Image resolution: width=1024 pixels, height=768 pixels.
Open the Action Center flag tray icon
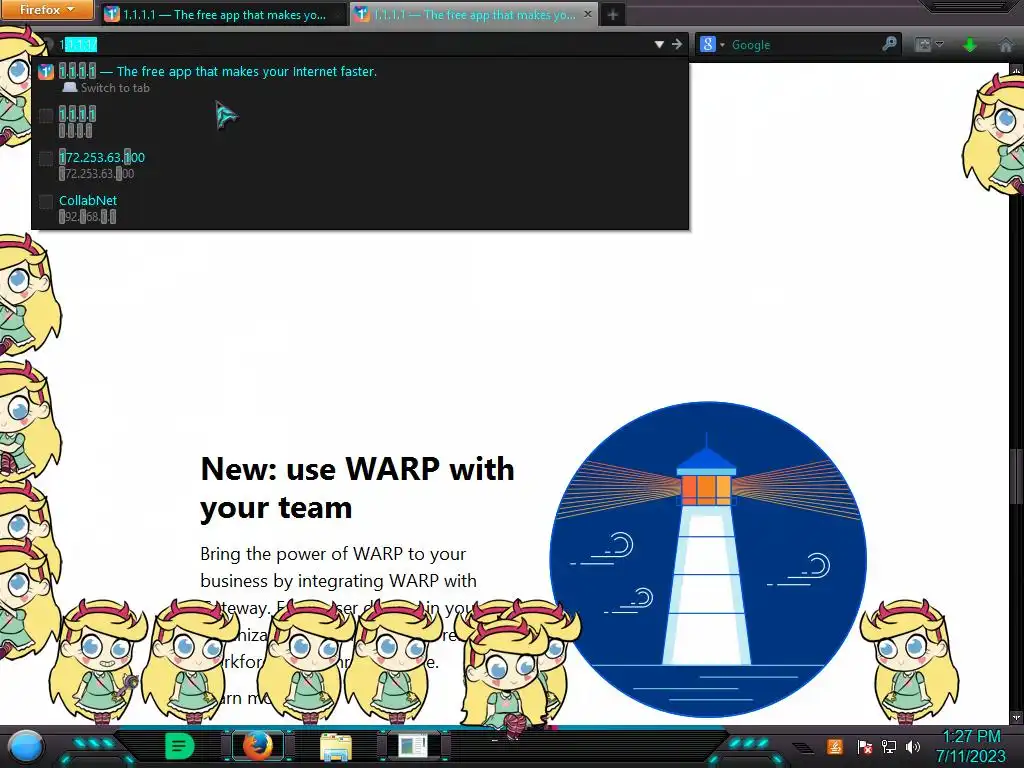pyautogui.click(x=865, y=746)
